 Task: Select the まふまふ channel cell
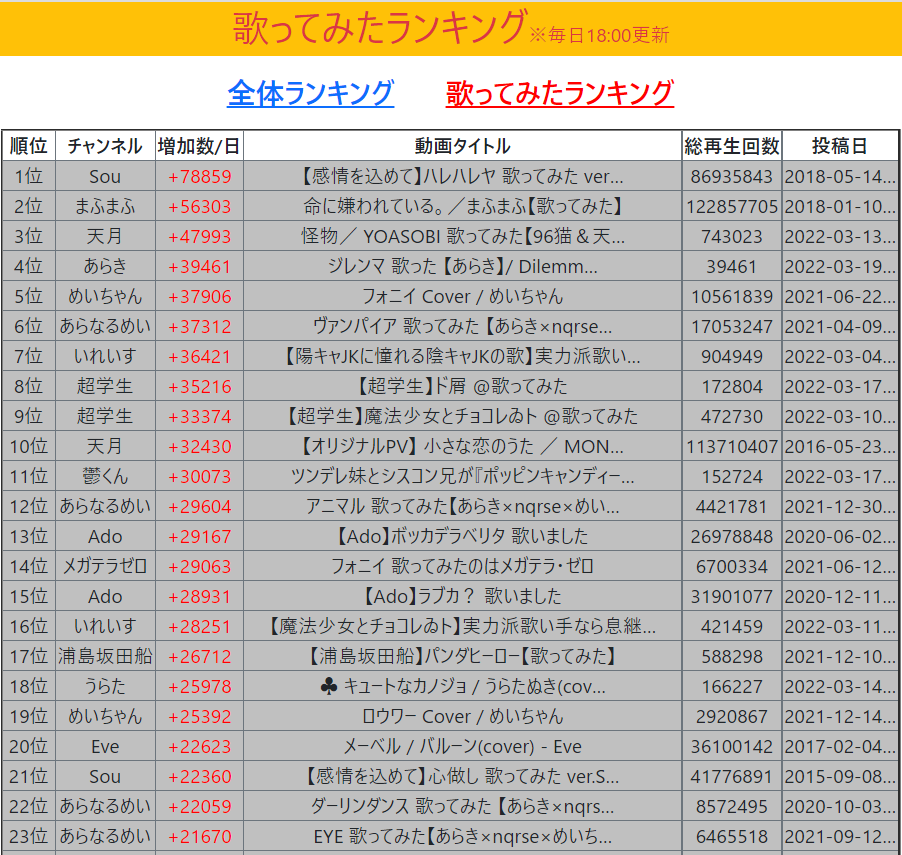[105, 207]
